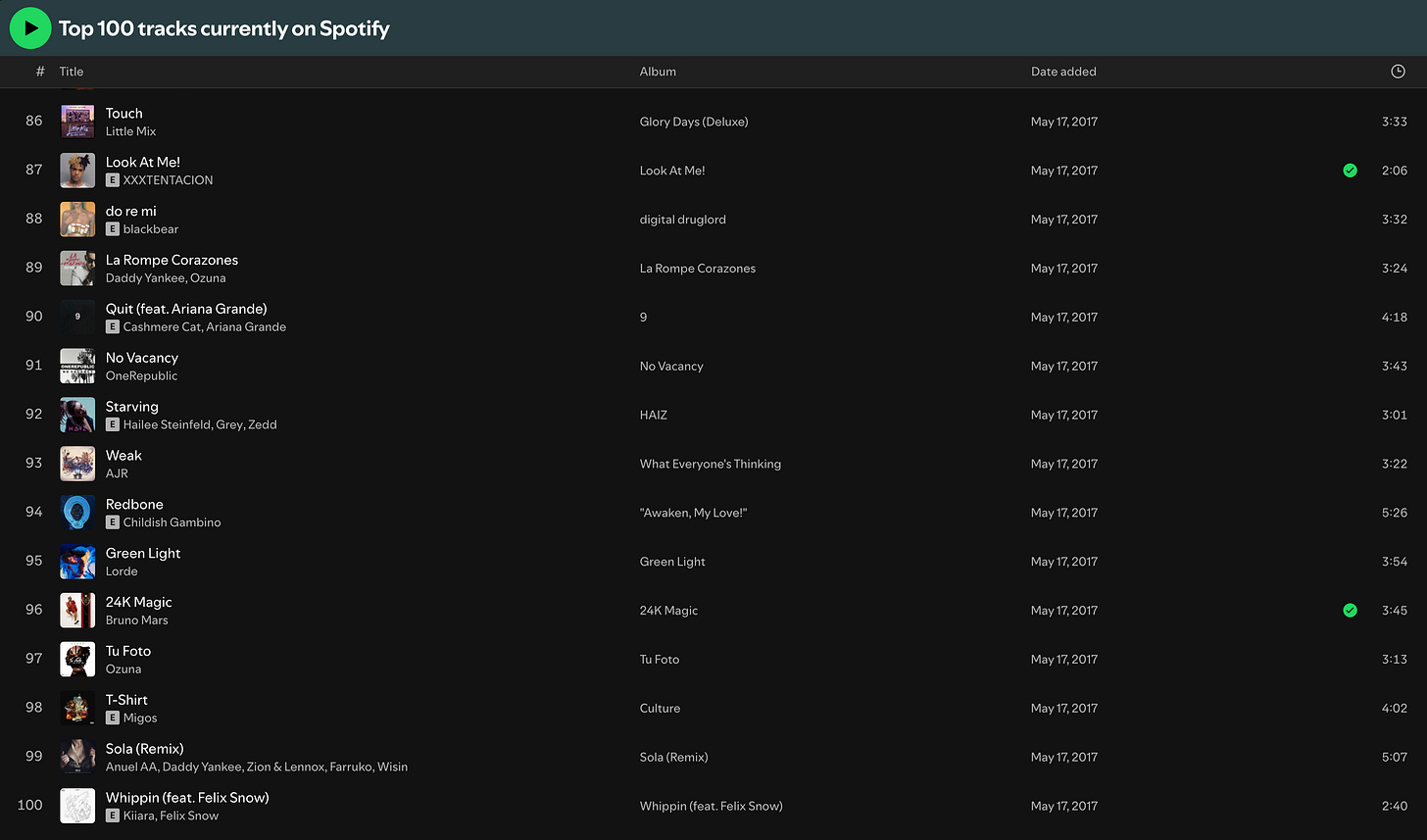Play the Top 100 tracks playlist

pos(30,27)
